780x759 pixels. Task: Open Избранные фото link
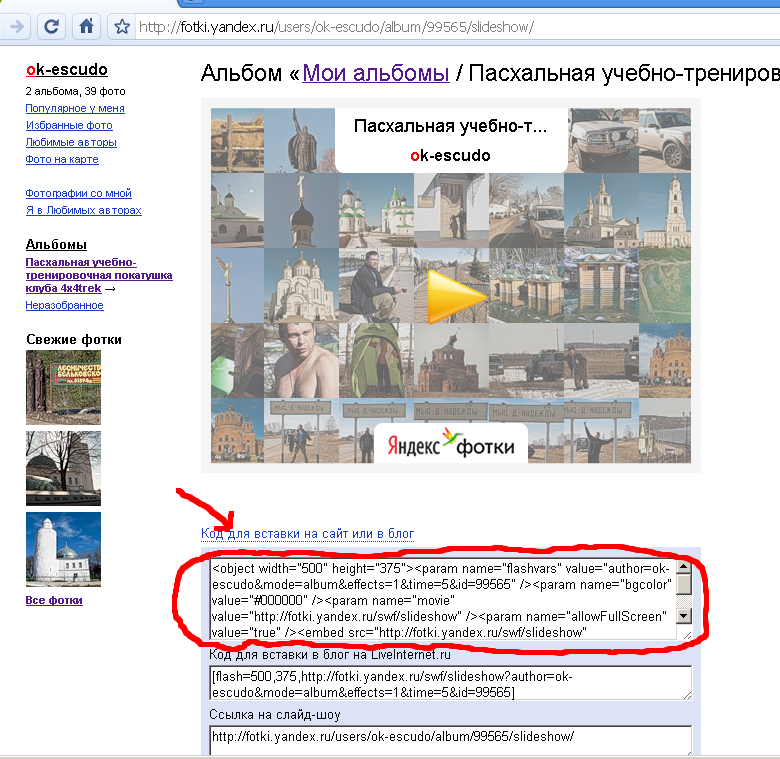tap(69, 125)
